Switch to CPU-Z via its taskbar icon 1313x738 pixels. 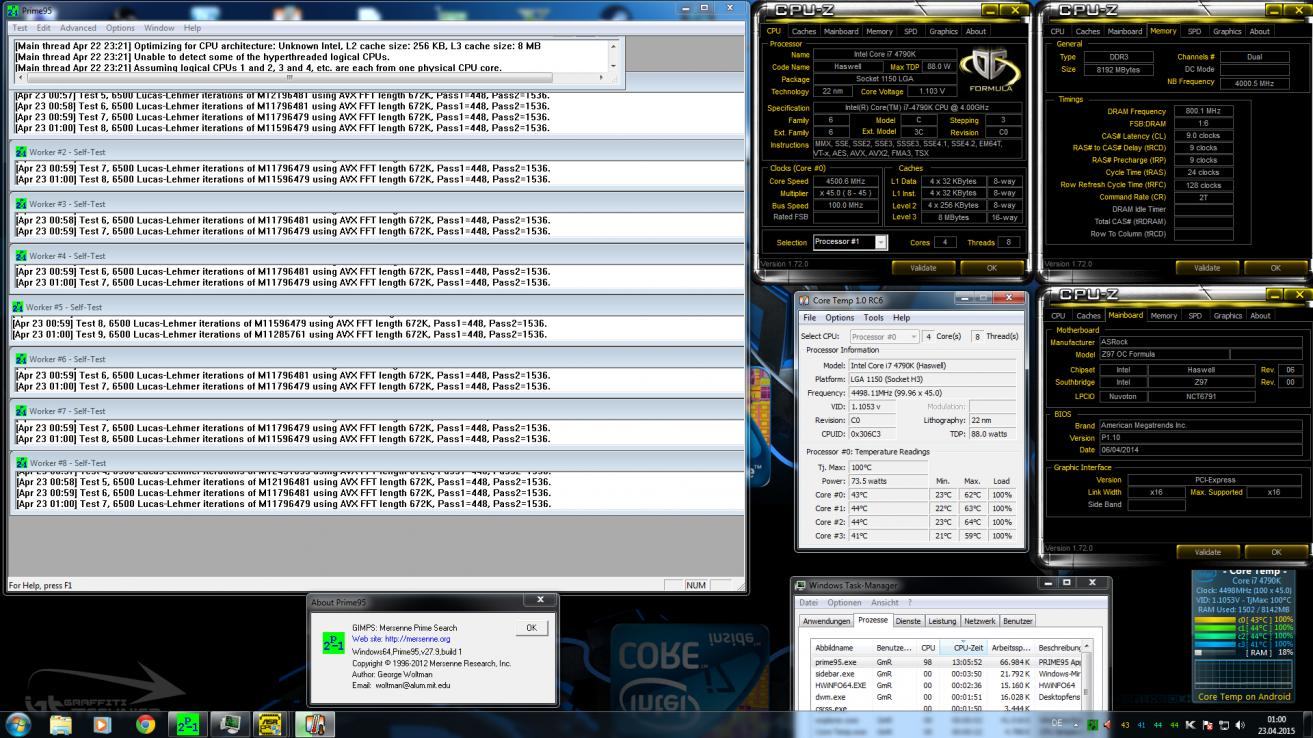pos(270,724)
